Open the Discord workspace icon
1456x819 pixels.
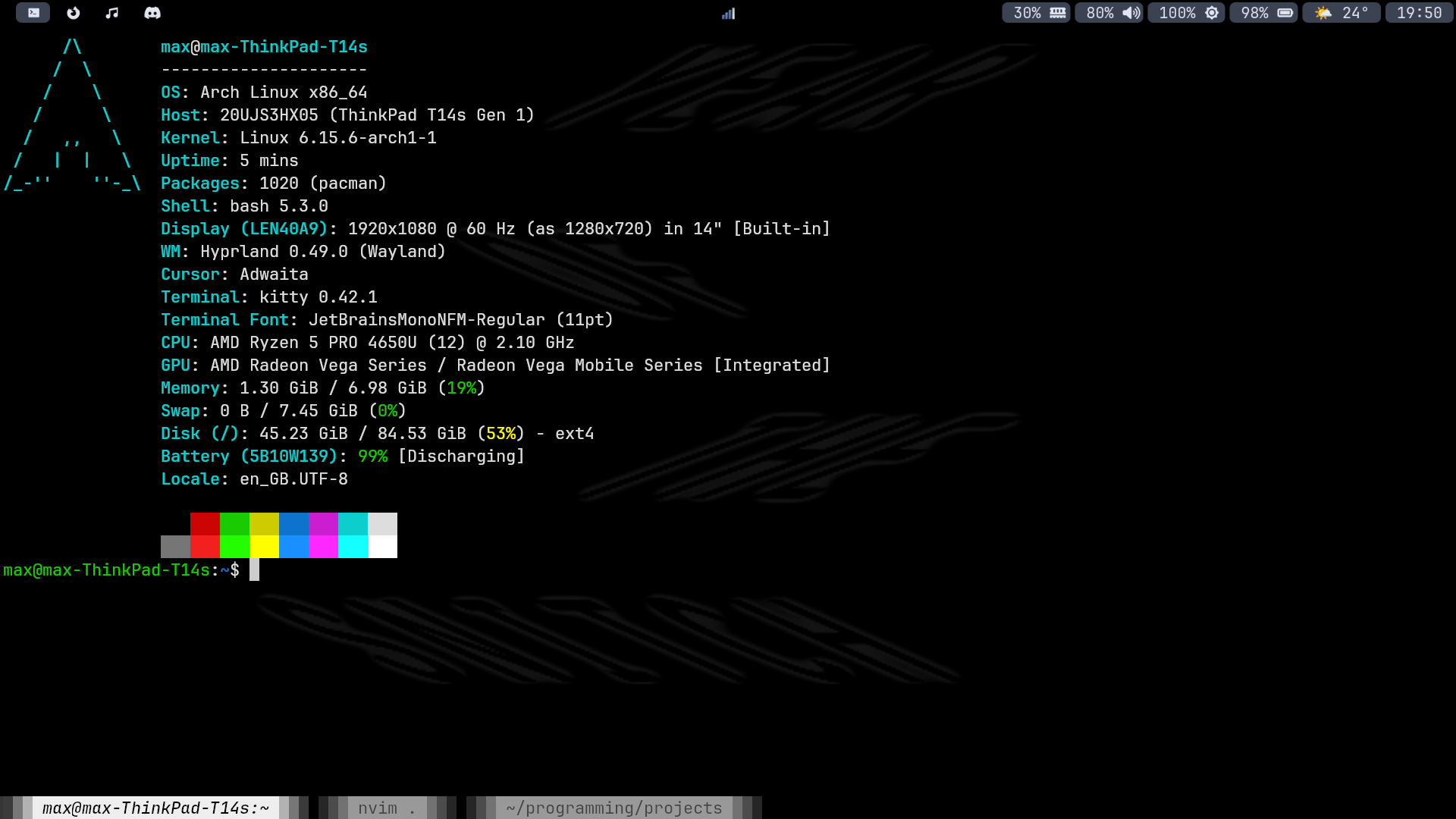(x=152, y=13)
